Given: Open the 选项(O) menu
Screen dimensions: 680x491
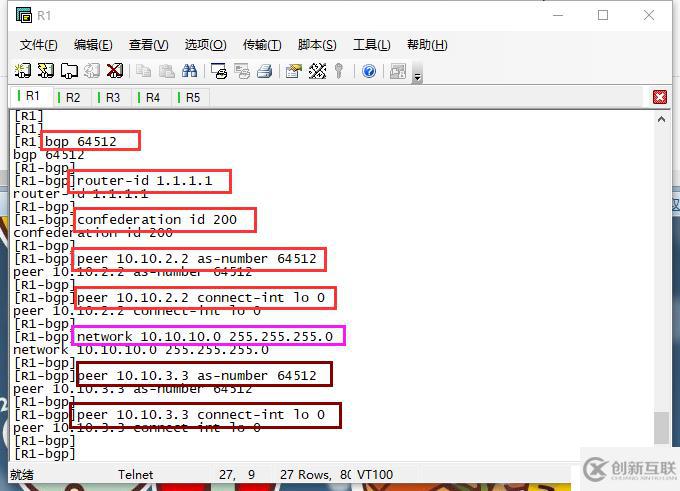Looking at the screenshot, I should click(206, 45).
